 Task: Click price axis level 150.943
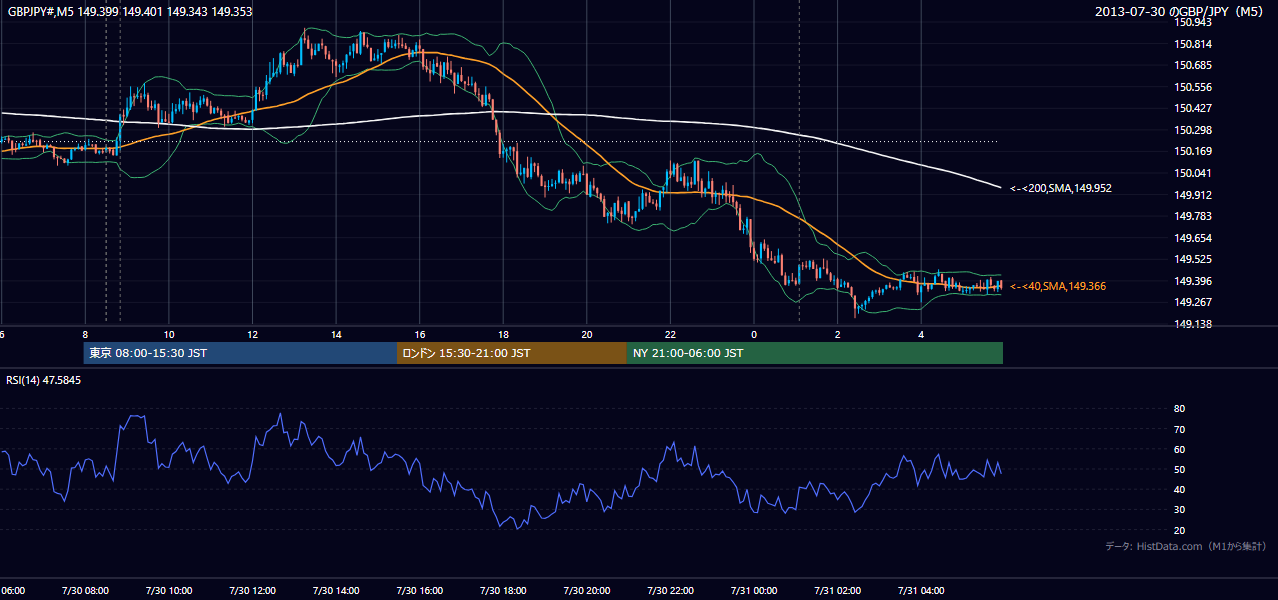[1192, 22]
